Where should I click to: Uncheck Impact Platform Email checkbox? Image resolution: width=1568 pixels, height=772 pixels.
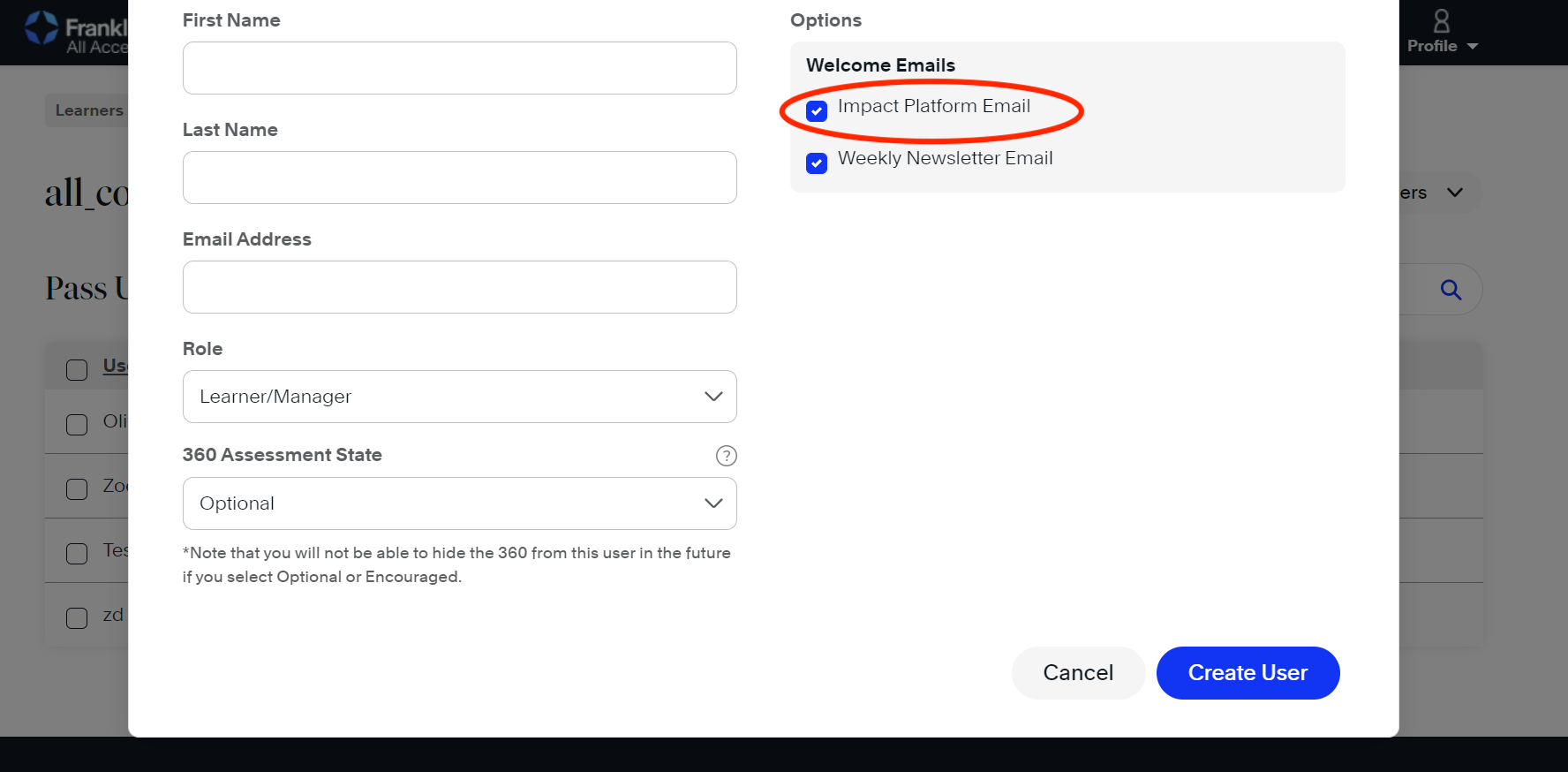(x=817, y=111)
